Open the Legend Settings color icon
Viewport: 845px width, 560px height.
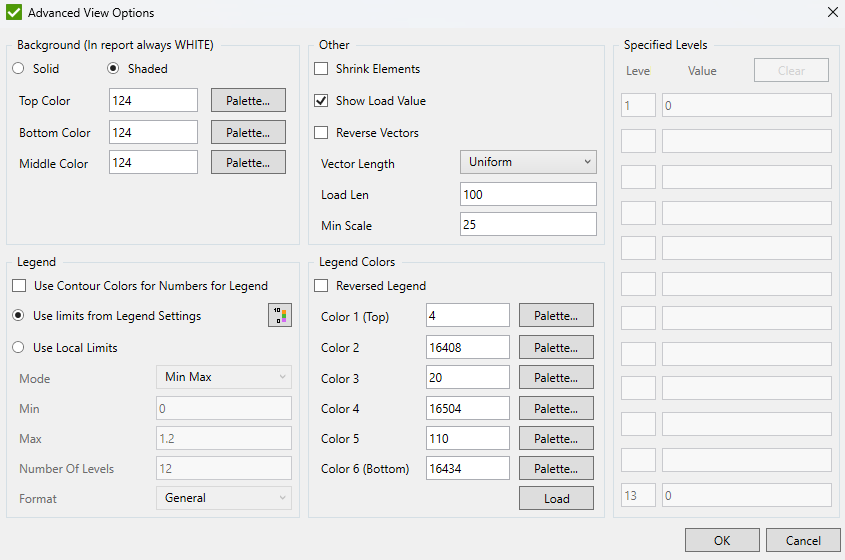point(280,316)
